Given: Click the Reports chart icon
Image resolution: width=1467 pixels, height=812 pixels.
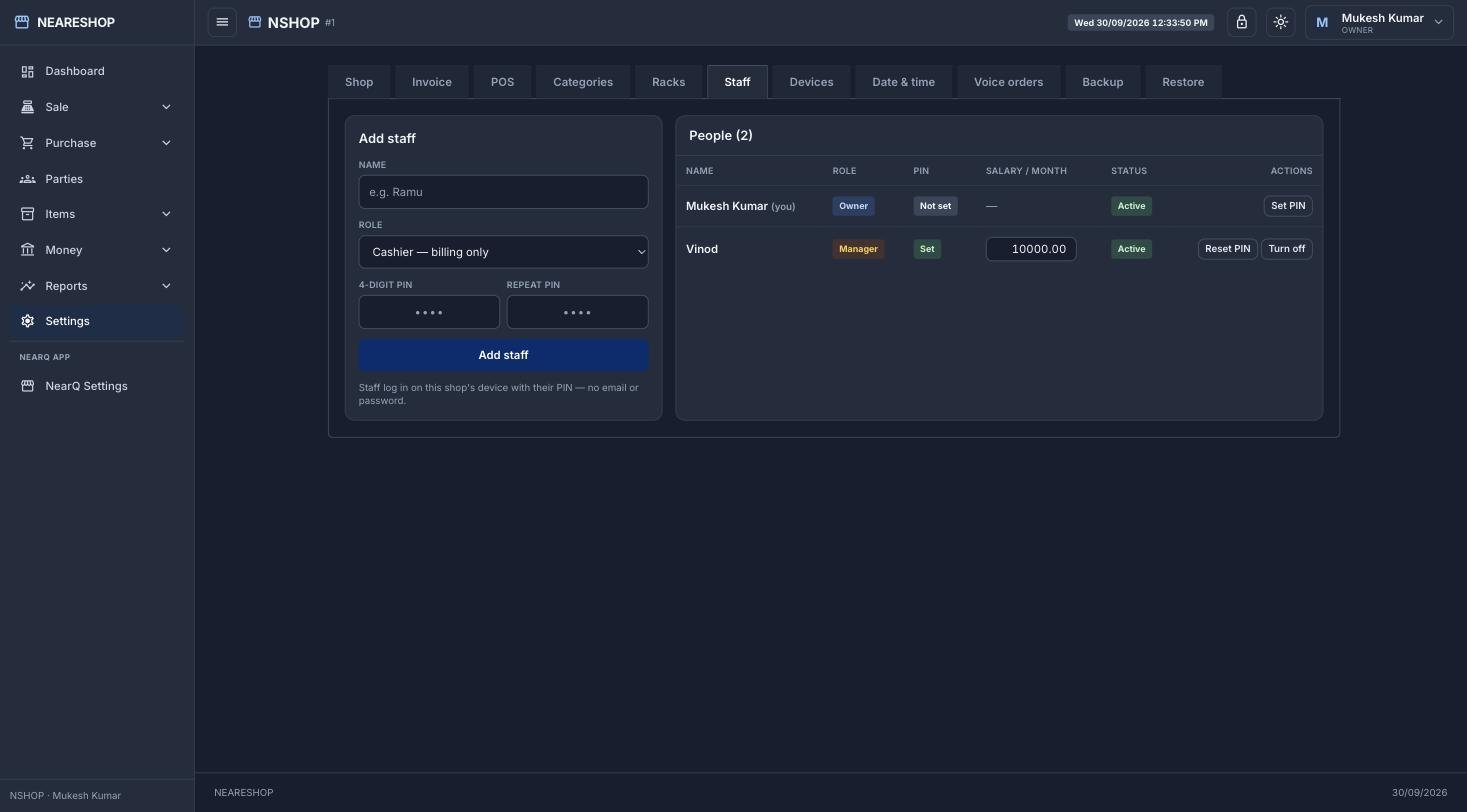Looking at the screenshot, I should [28, 286].
